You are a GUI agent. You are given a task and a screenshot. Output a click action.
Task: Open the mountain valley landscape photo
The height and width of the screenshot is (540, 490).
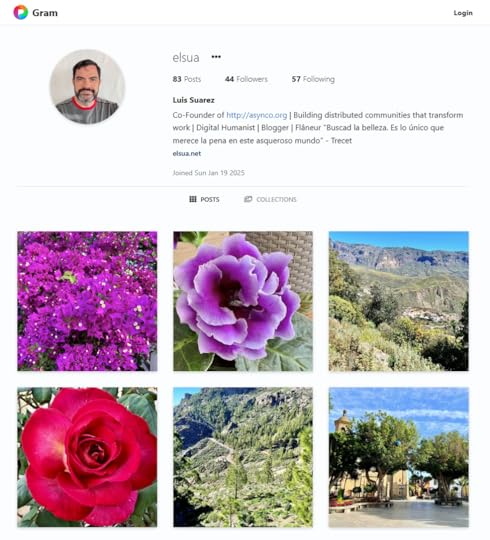[x=398, y=301]
